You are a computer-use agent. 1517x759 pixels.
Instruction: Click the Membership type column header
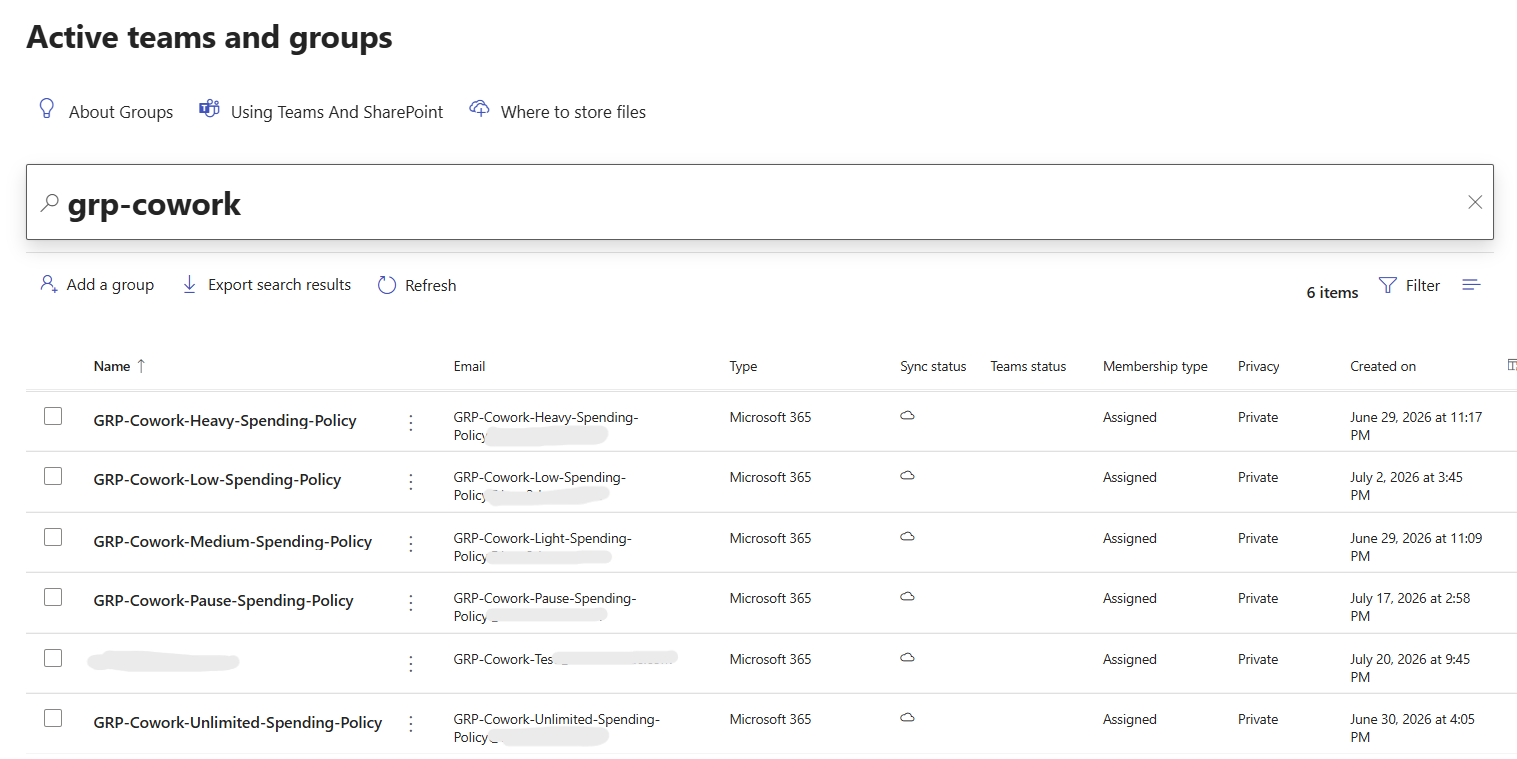[x=1155, y=366]
